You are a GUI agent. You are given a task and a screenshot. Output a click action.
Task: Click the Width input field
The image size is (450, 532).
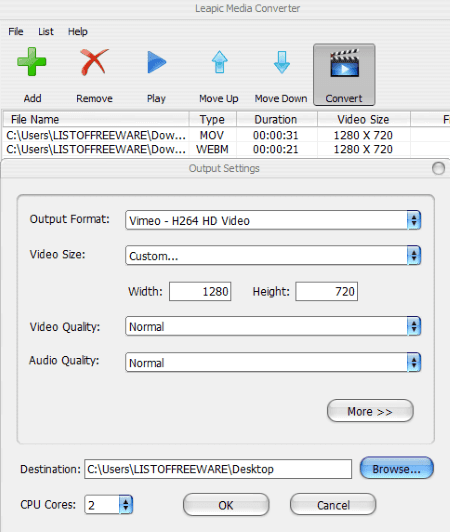[200, 291]
